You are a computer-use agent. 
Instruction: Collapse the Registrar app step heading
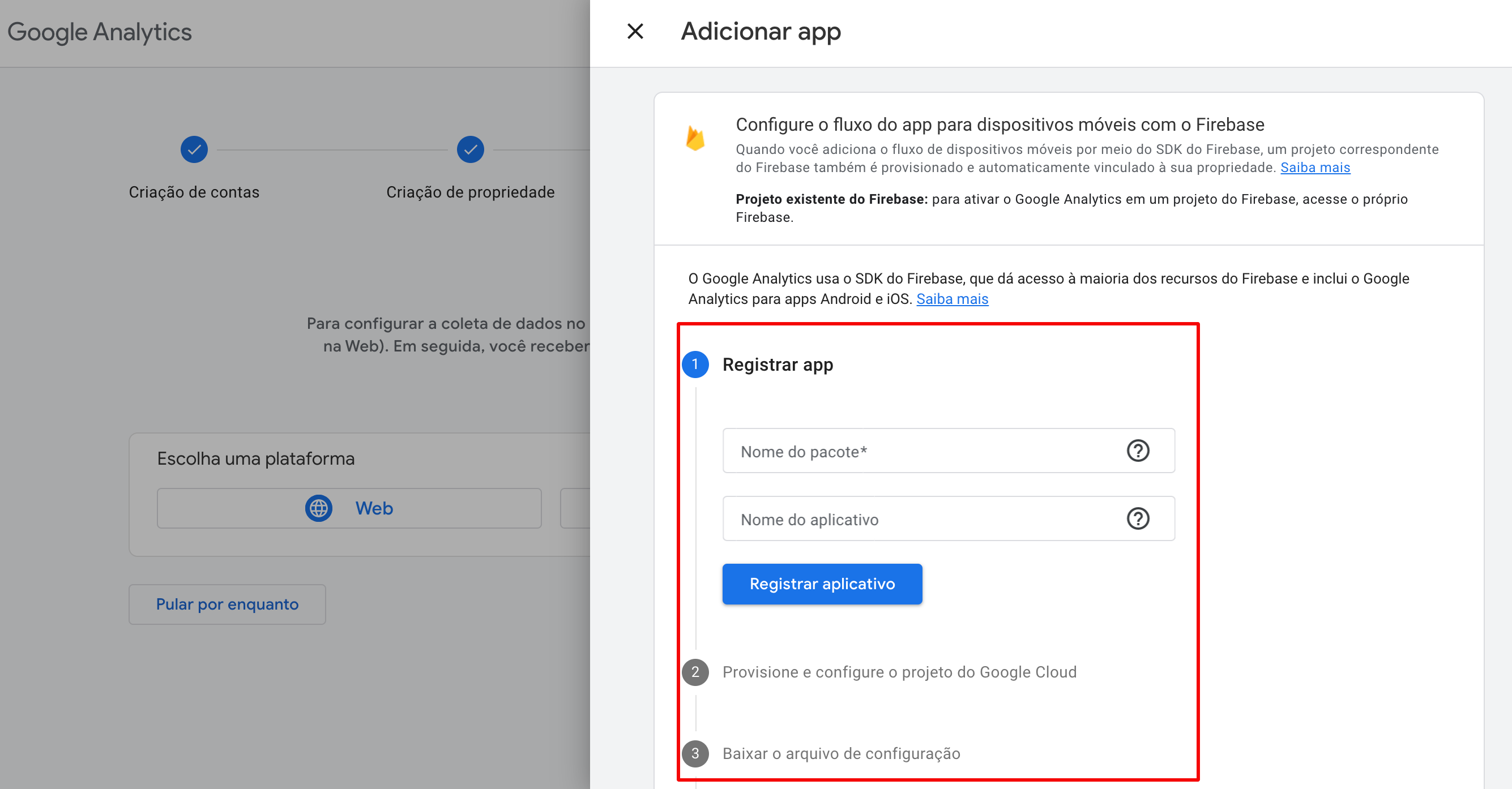[x=778, y=365]
